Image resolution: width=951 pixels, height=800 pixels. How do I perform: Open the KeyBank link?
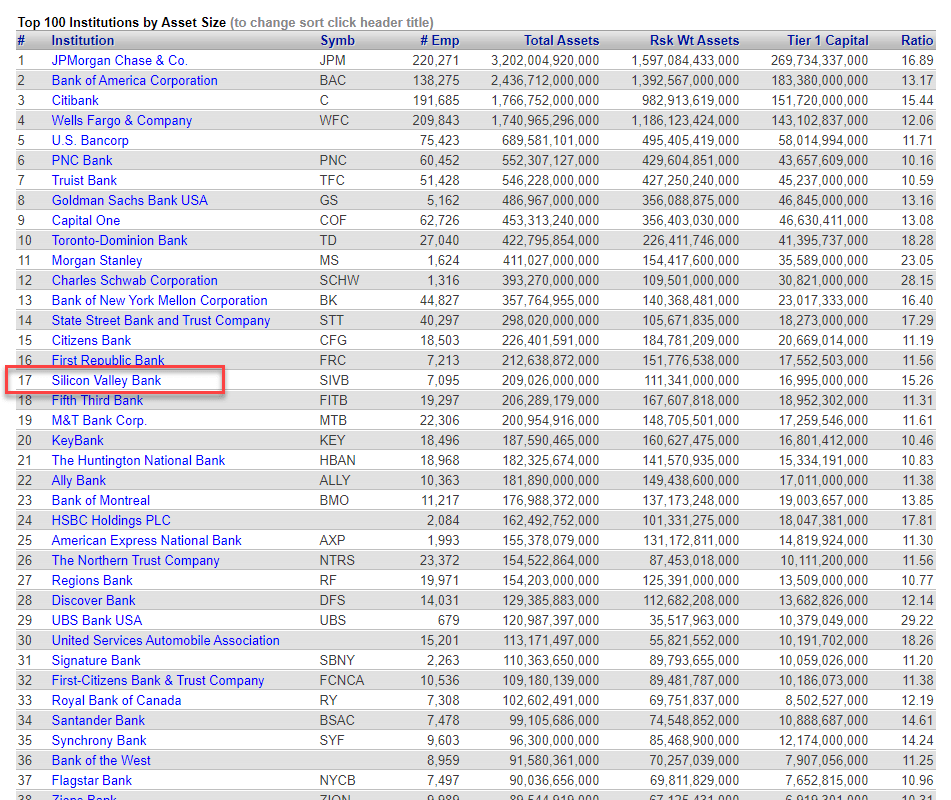tap(78, 441)
